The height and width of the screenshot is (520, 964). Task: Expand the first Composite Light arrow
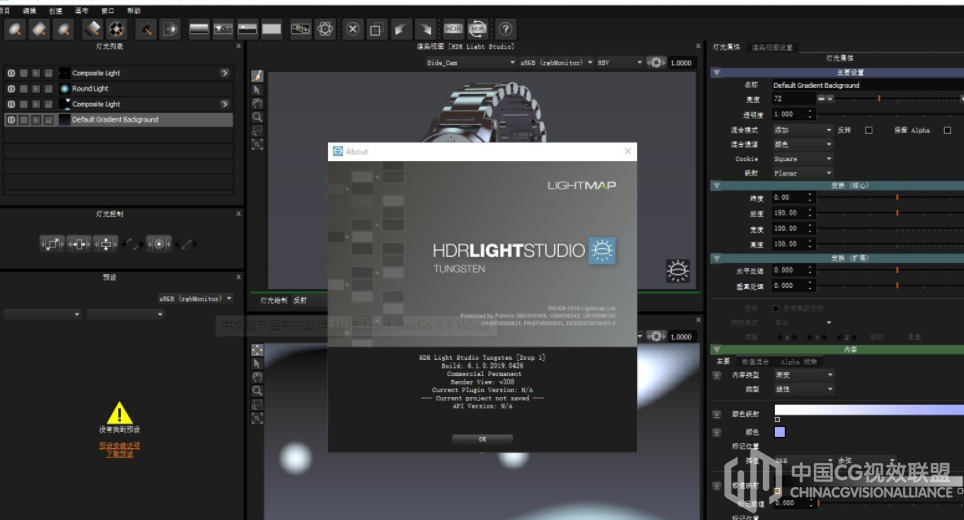224,73
